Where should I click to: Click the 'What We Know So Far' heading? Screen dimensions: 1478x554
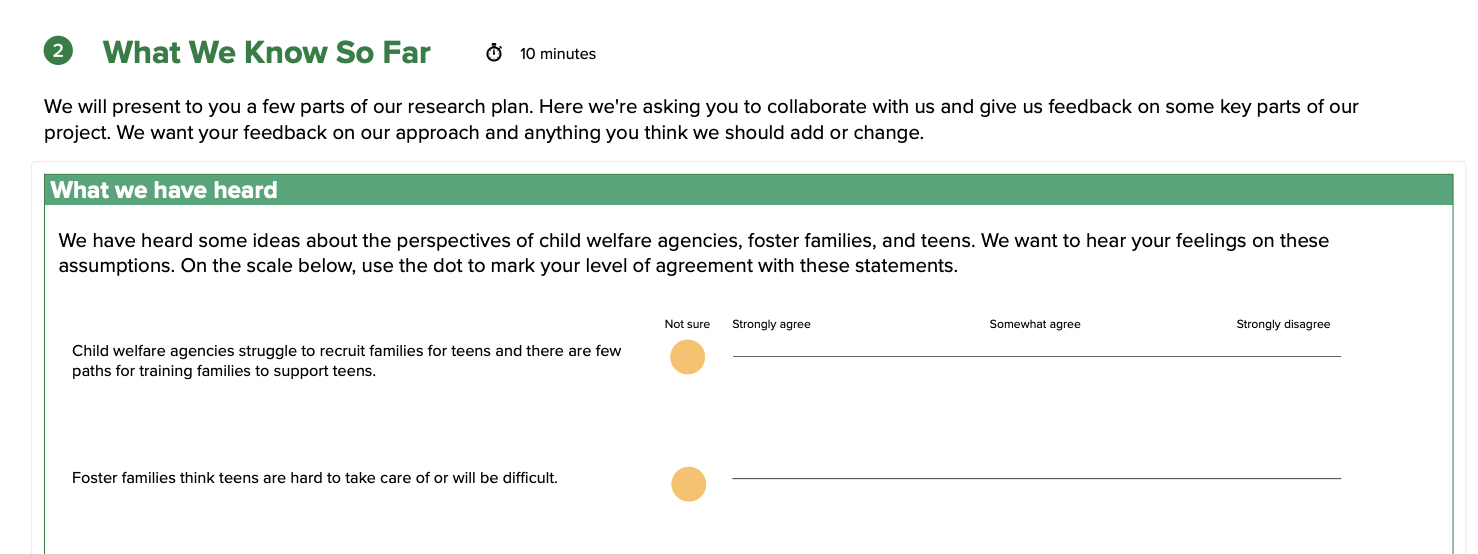click(267, 52)
